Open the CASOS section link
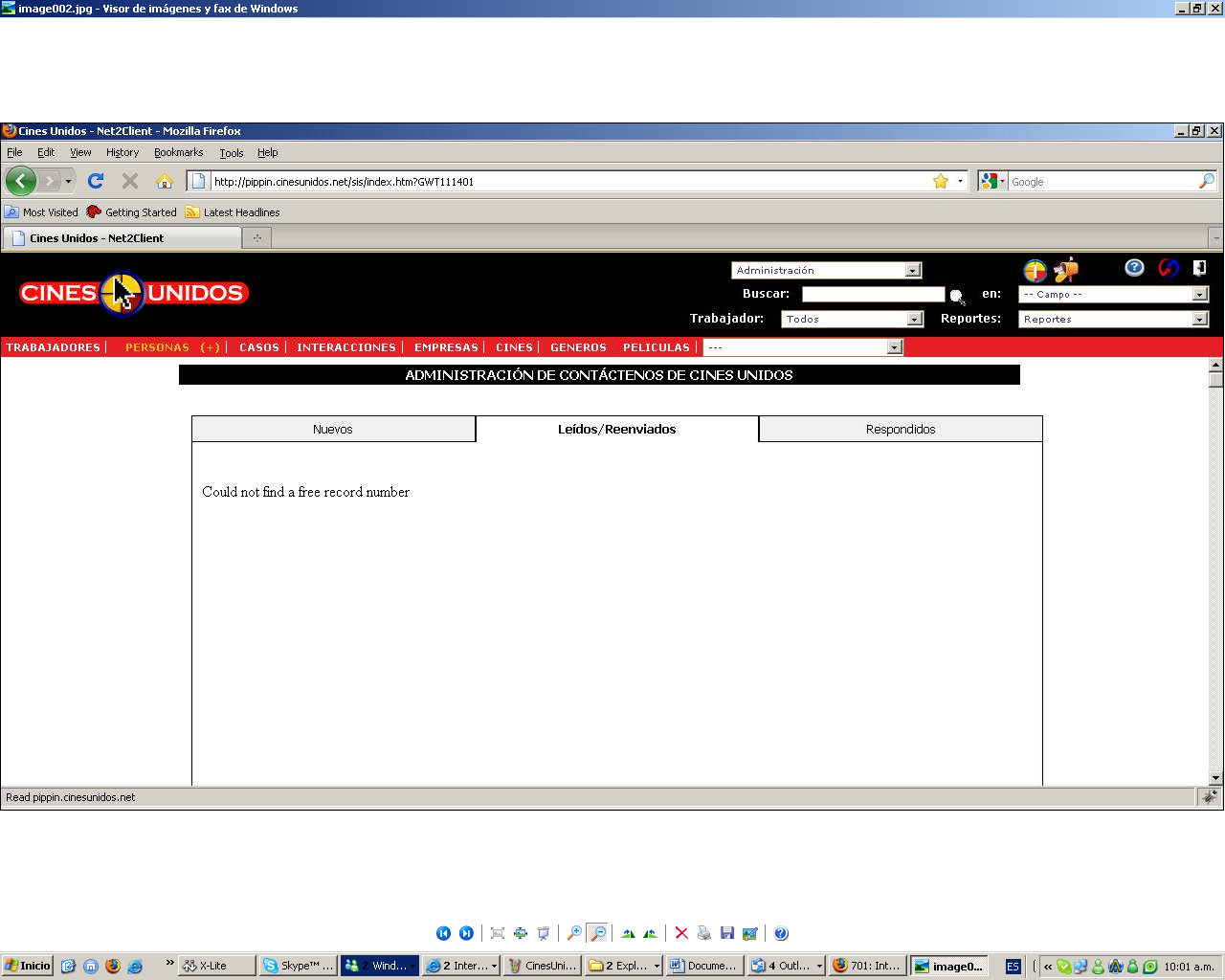The image size is (1225, 980). click(259, 347)
